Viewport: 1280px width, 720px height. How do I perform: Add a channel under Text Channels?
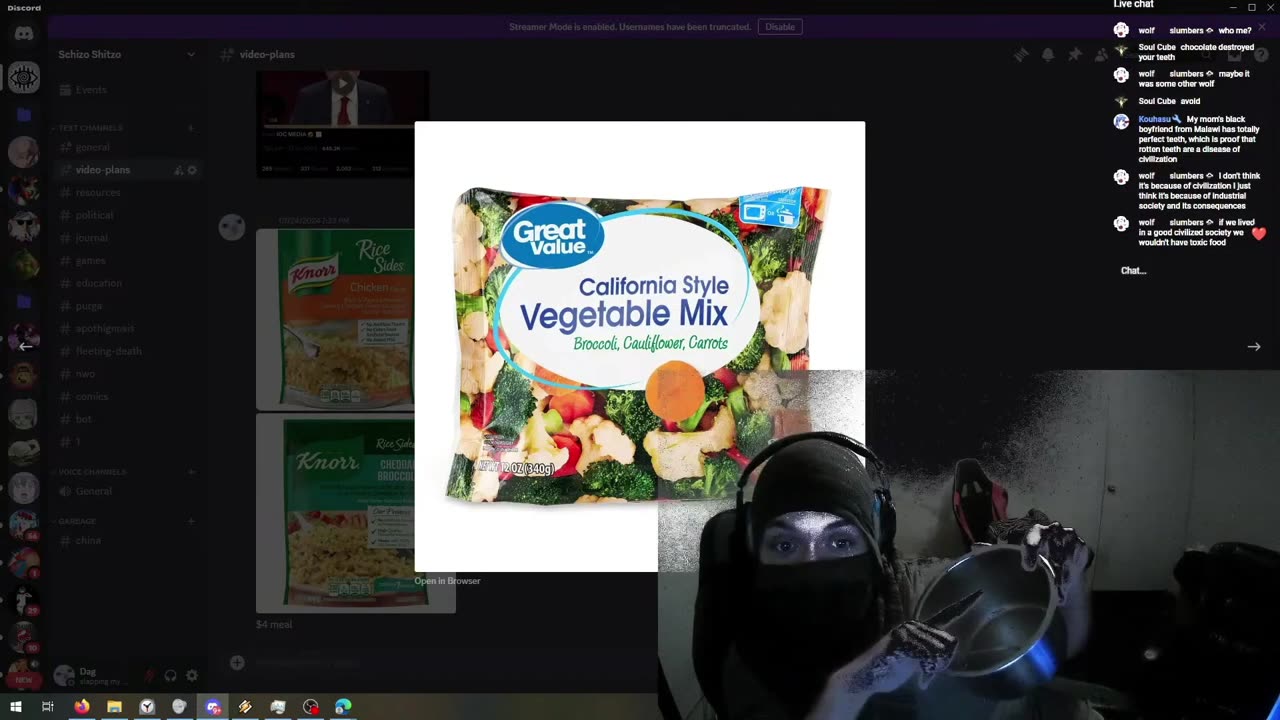(190, 128)
